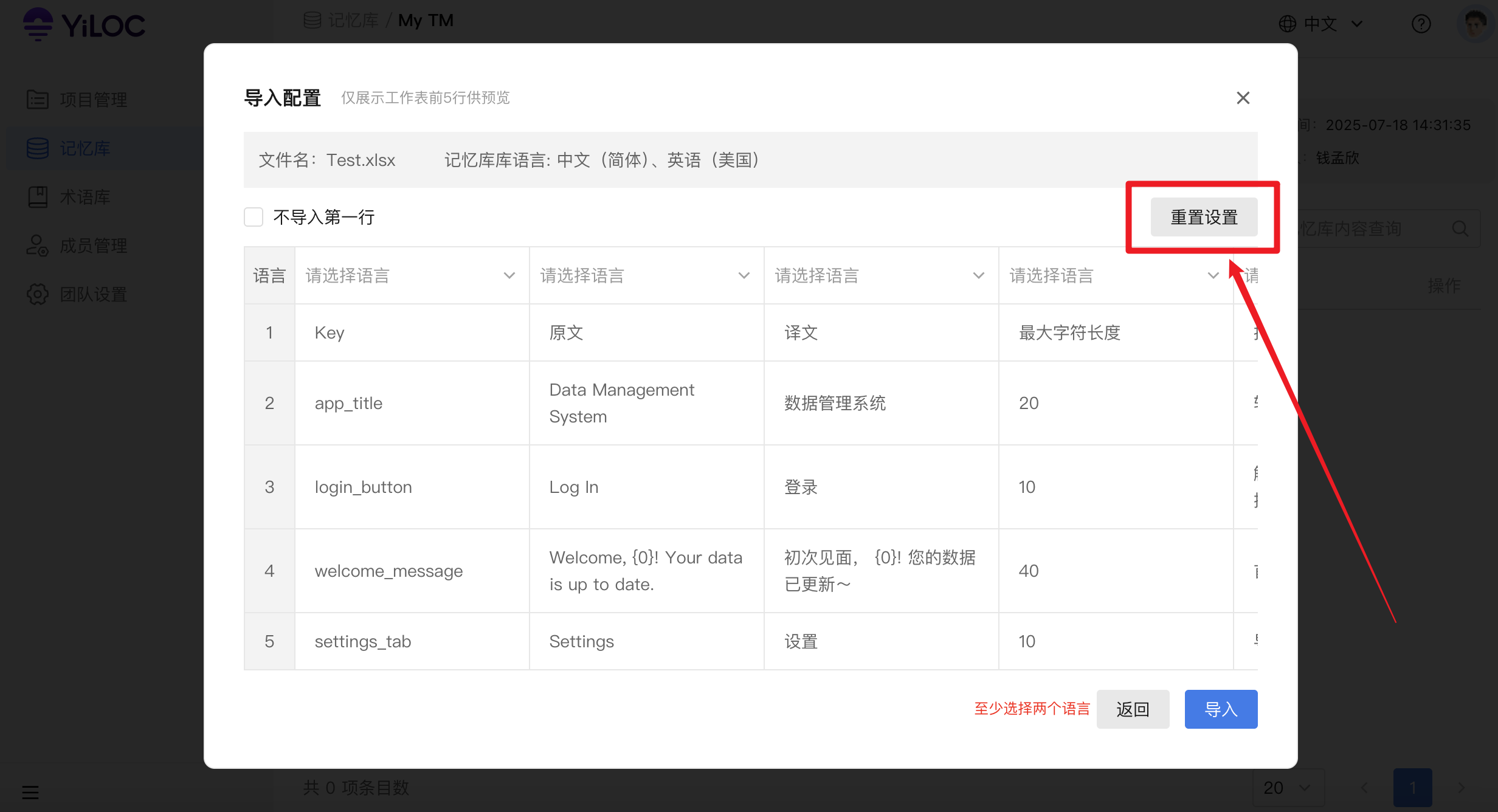Click the search icon in the 记忆库内容查询 field

coord(1460,229)
